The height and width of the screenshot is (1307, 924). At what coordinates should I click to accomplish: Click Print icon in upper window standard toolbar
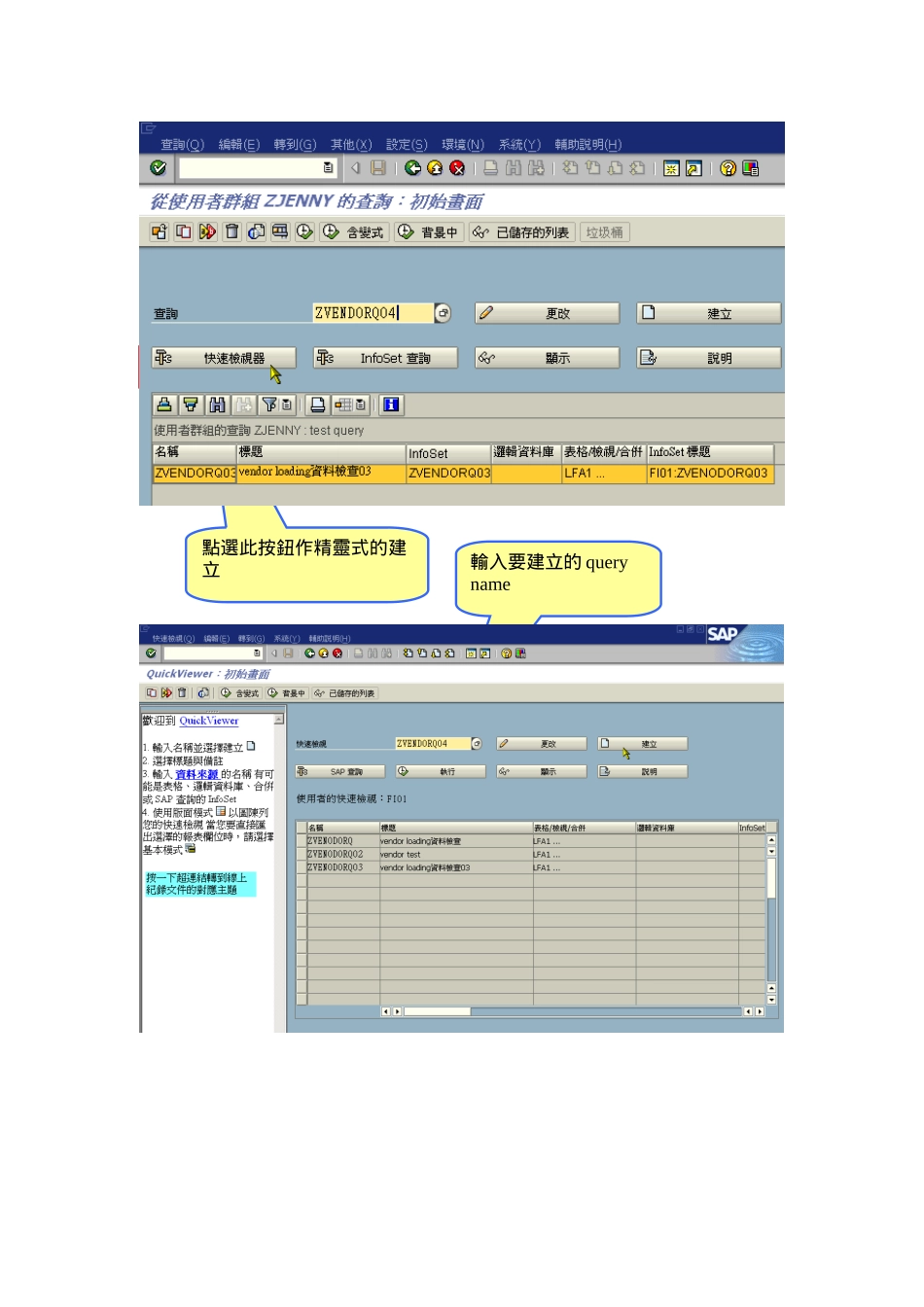click(491, 168)
